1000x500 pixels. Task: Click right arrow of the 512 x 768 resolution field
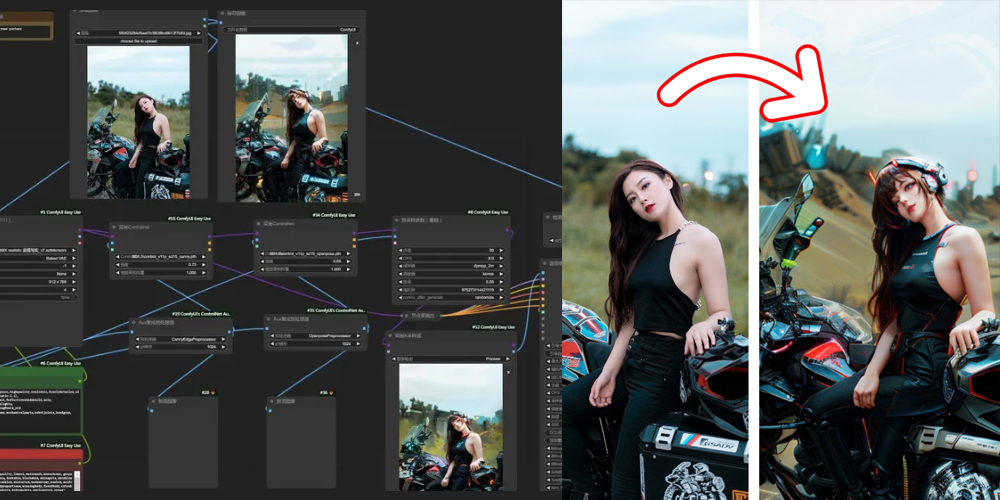(73, 281)
